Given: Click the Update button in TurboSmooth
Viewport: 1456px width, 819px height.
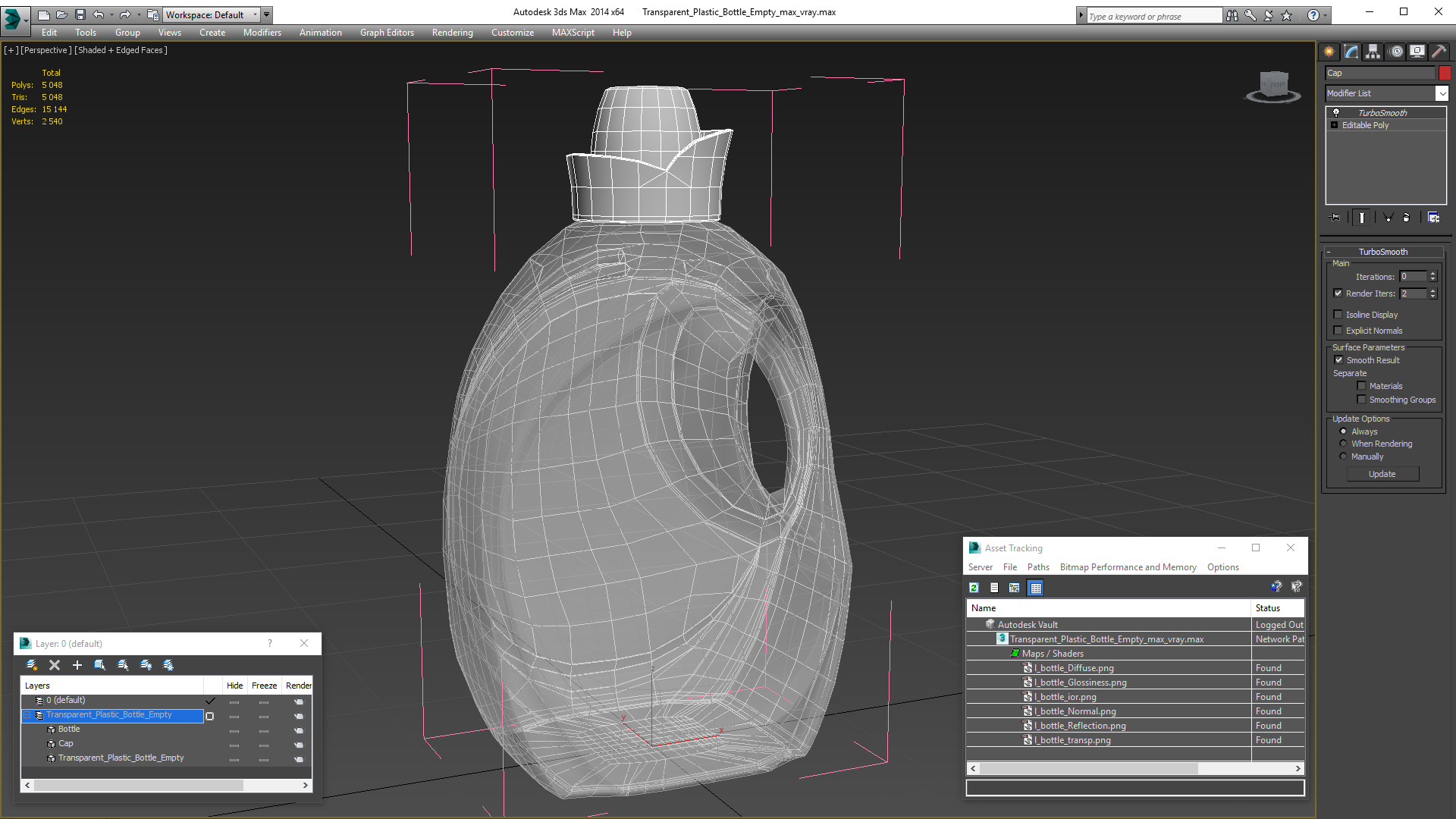Looking at the screenshot, I should click(1382, 474).
